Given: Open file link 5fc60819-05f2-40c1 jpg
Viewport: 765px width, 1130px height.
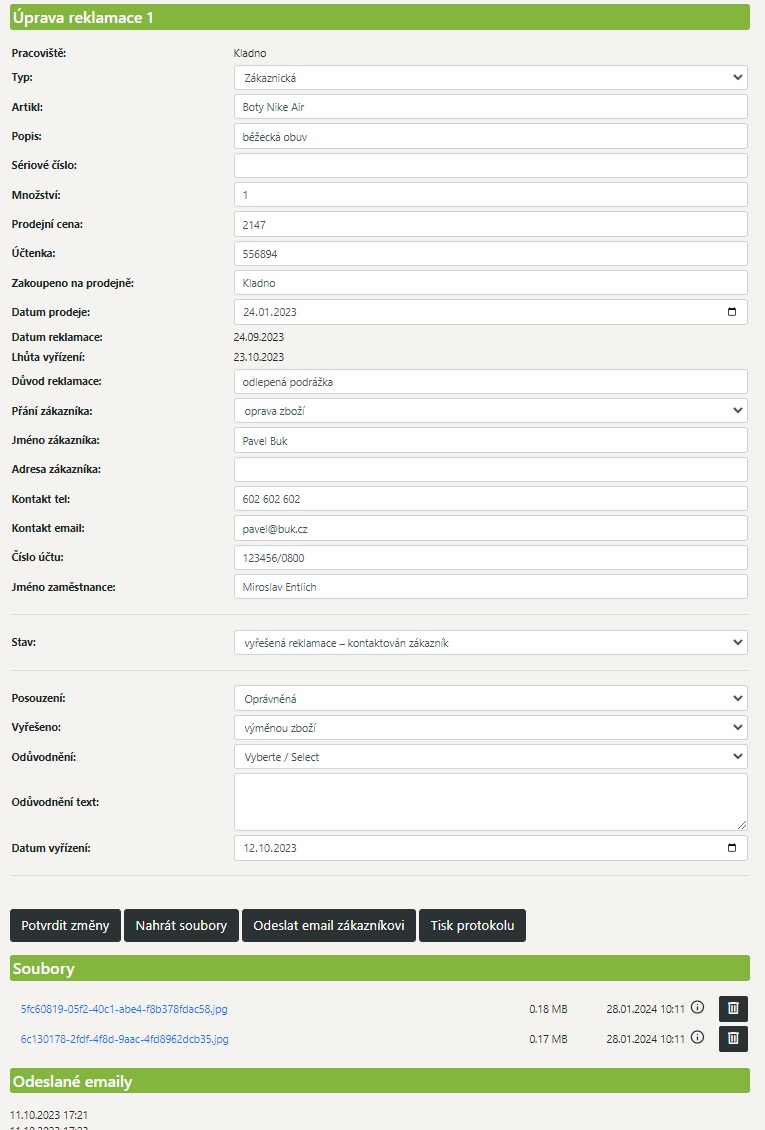Looking at the screenshot, I should [124, 1010].
